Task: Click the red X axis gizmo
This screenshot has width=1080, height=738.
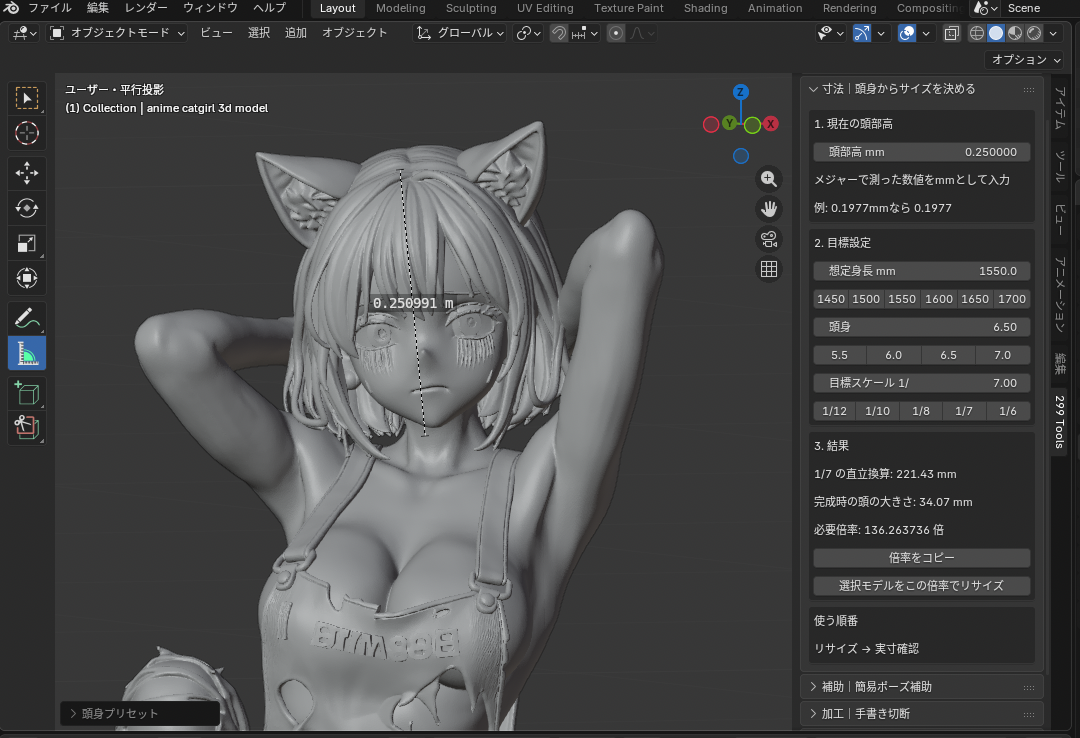Action: pyautogui.click(x=771, y=124)
